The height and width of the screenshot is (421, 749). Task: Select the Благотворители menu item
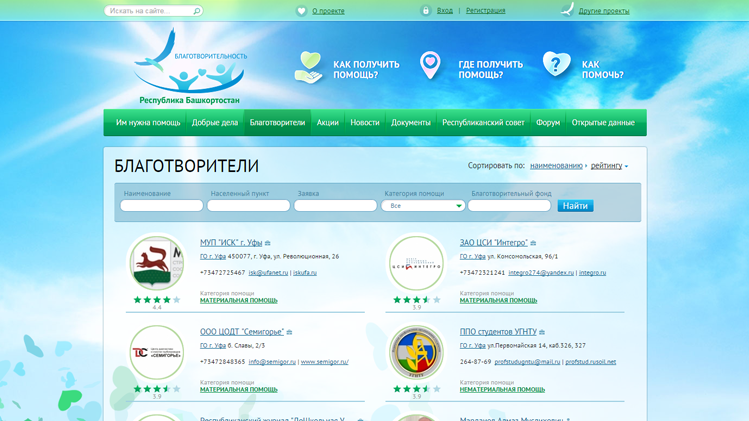[x=277, y=122]
